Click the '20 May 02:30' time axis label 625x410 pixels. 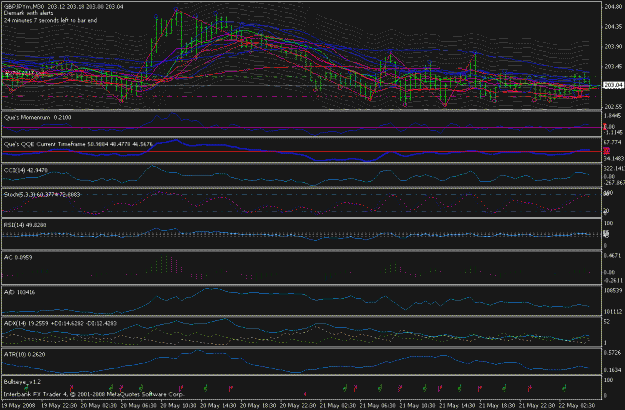(x=98, y=405)
